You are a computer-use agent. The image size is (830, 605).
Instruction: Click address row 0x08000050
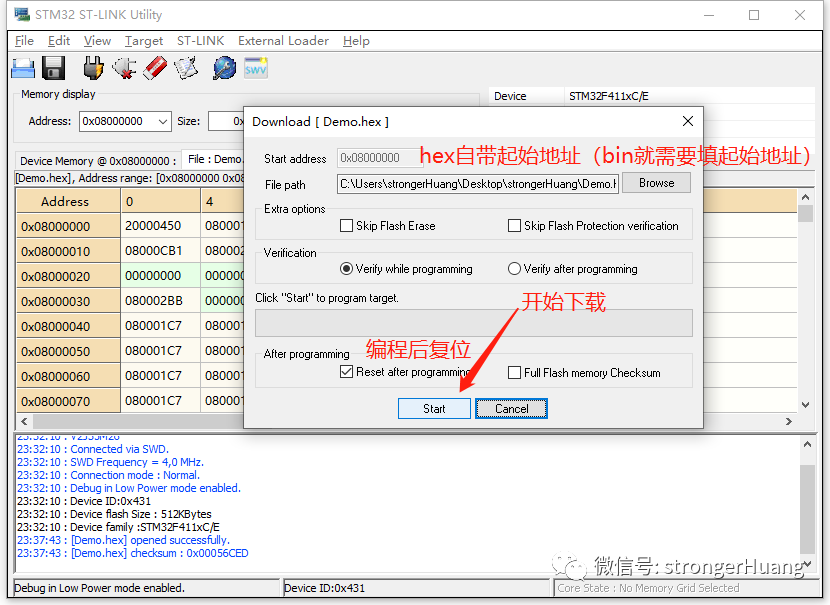point(68,351)
